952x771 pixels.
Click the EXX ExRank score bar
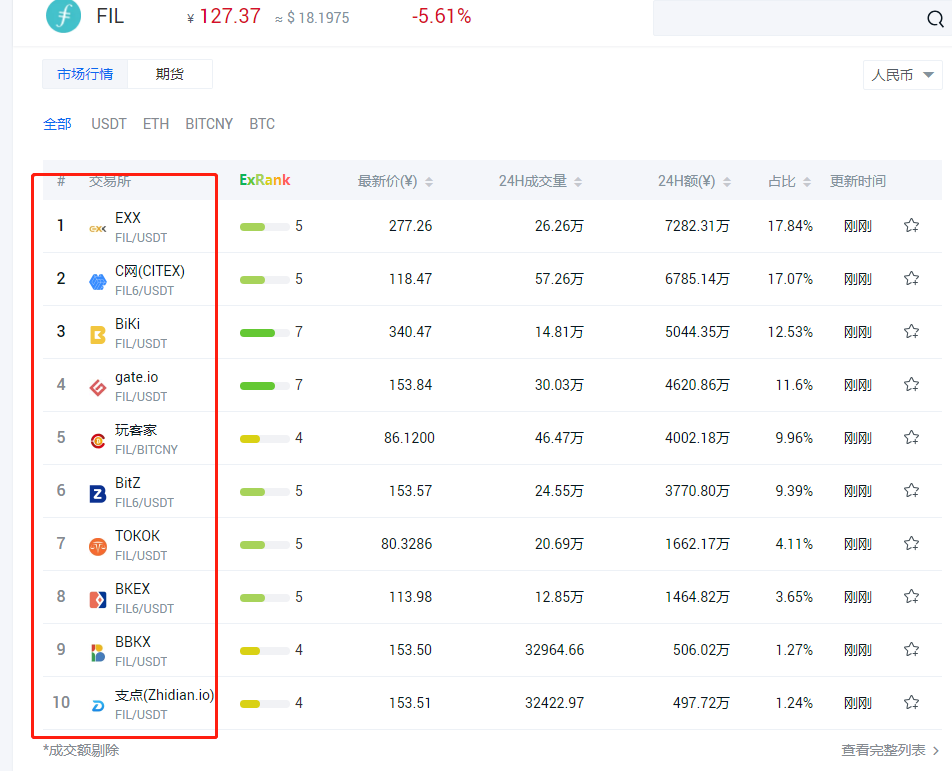click(264, 226)
